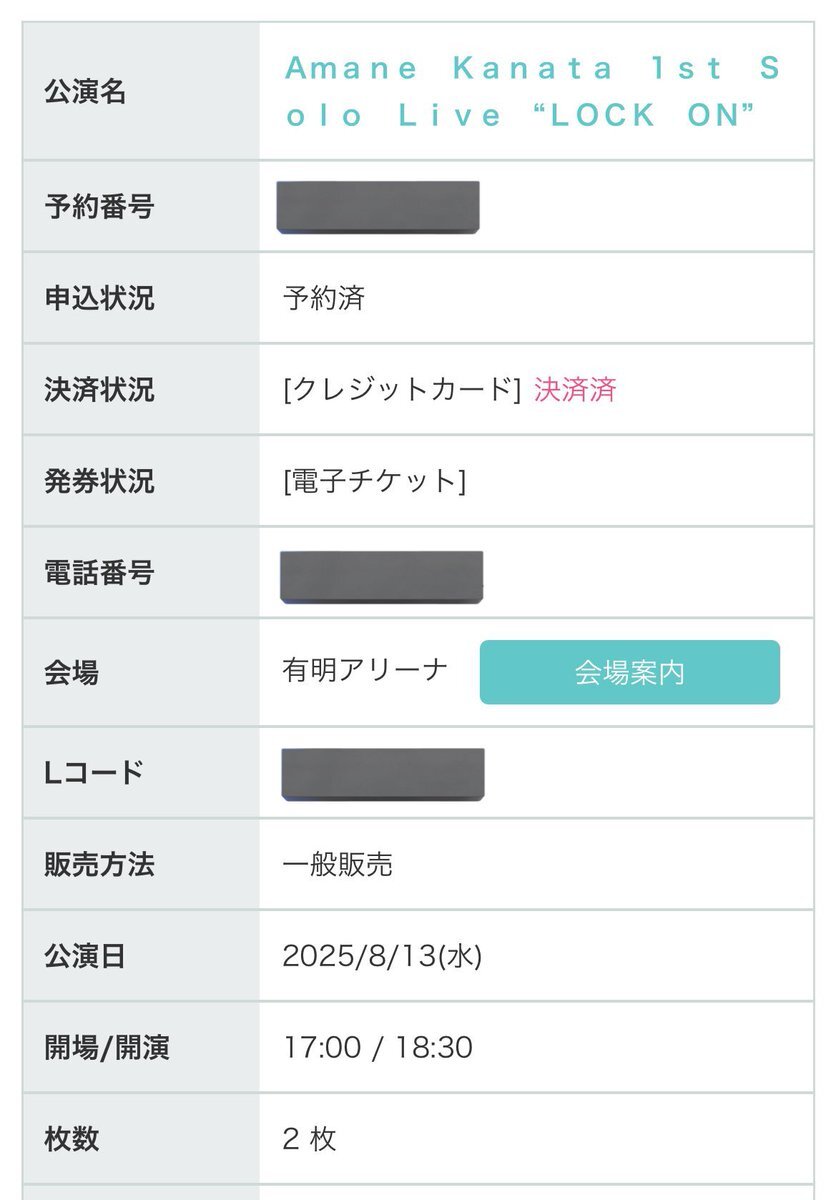The height and width of the screenshot is (1200, 836).
Task: Click the 発券状況 row label
Action: (x=99, y=481)
